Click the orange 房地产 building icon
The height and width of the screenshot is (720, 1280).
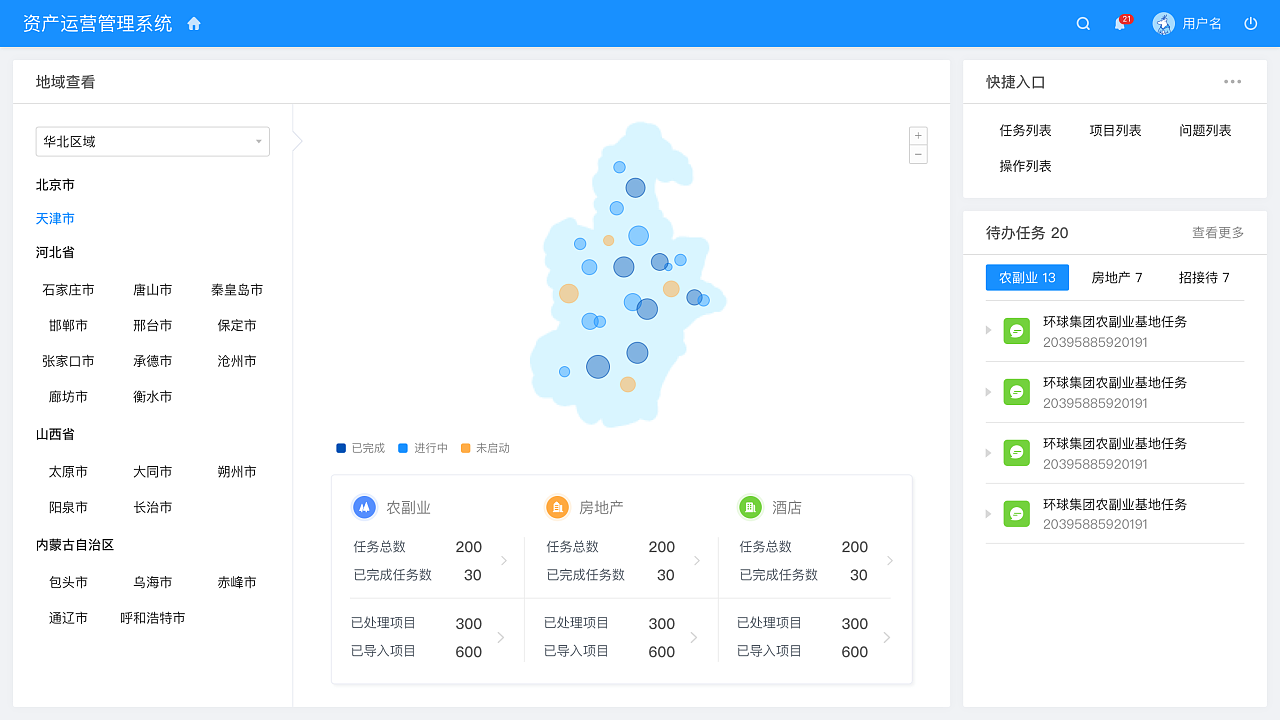(x=557, y=507)
